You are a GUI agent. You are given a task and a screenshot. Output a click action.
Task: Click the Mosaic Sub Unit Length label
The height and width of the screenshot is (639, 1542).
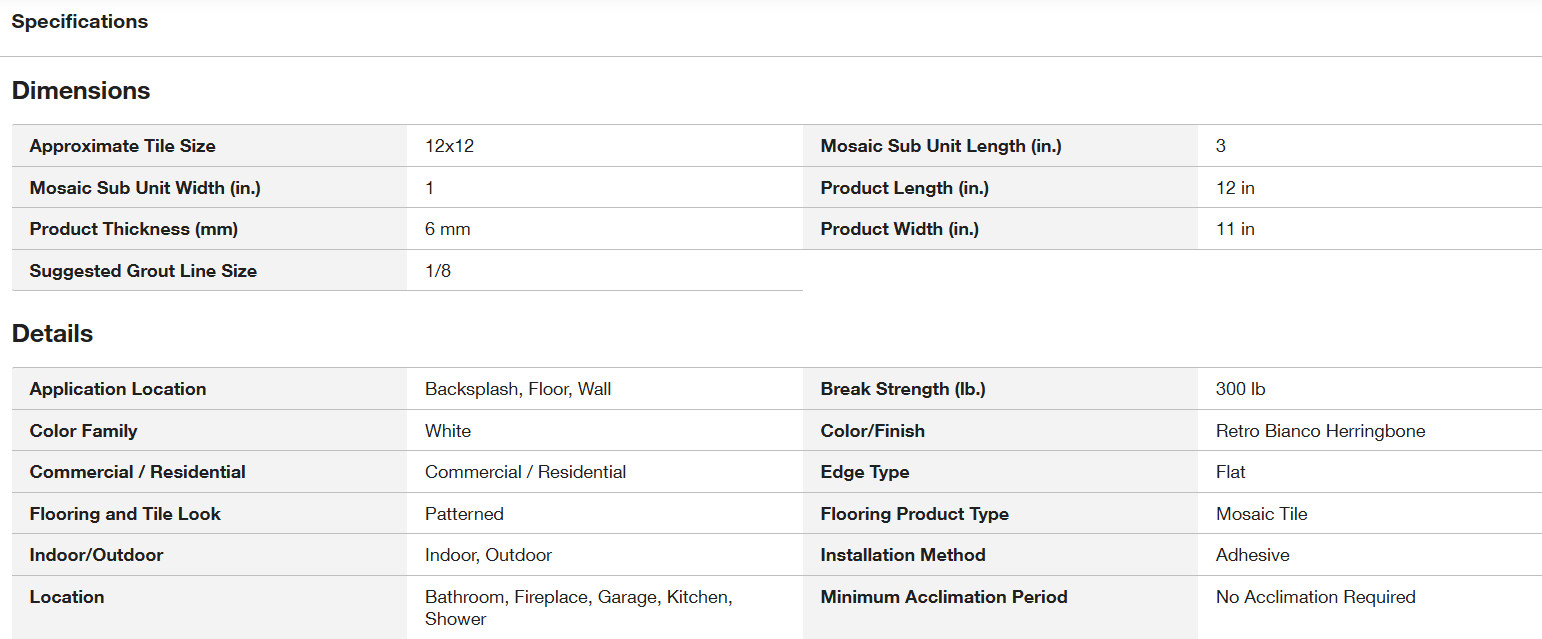click(x=941, y=146)
